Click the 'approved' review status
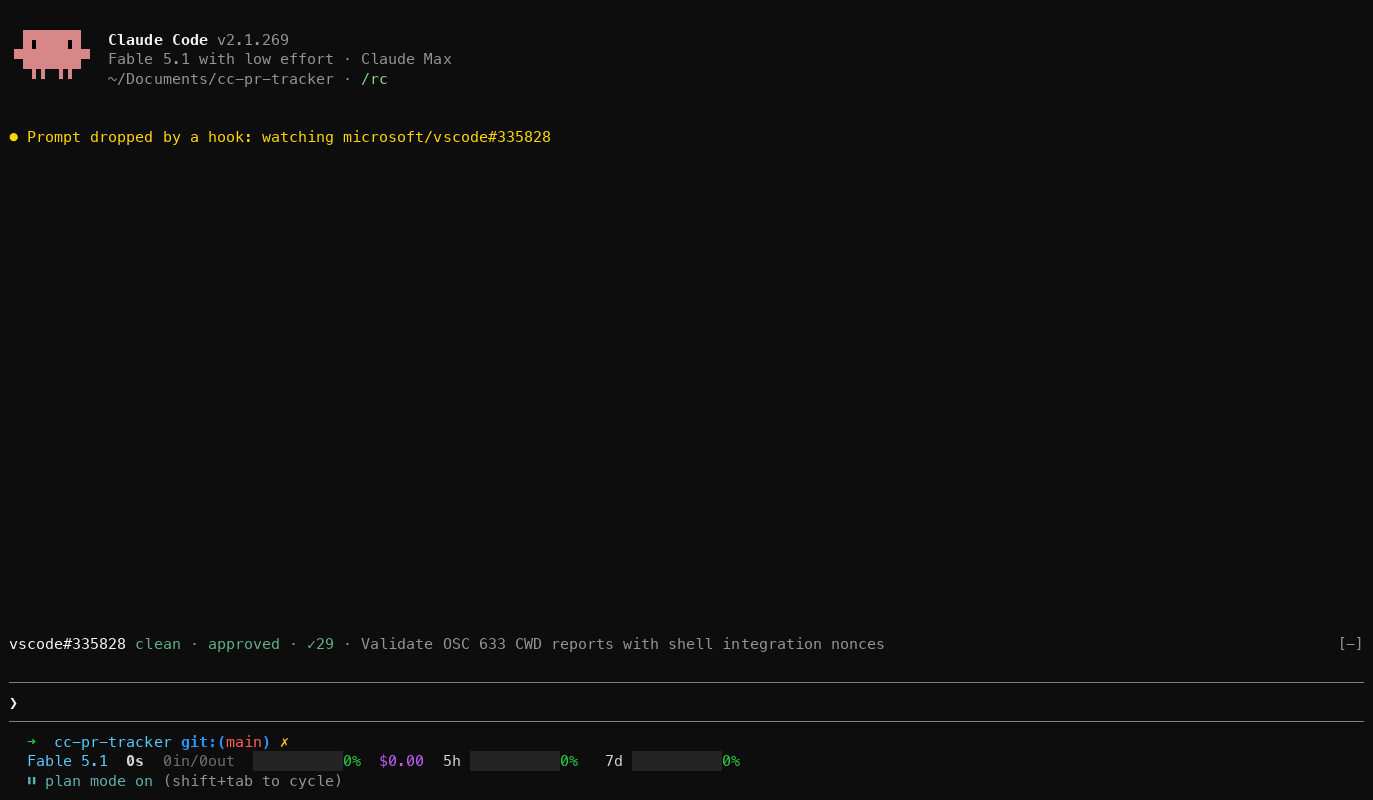Screen dimensions: 1373x800 tap(244, 644)
